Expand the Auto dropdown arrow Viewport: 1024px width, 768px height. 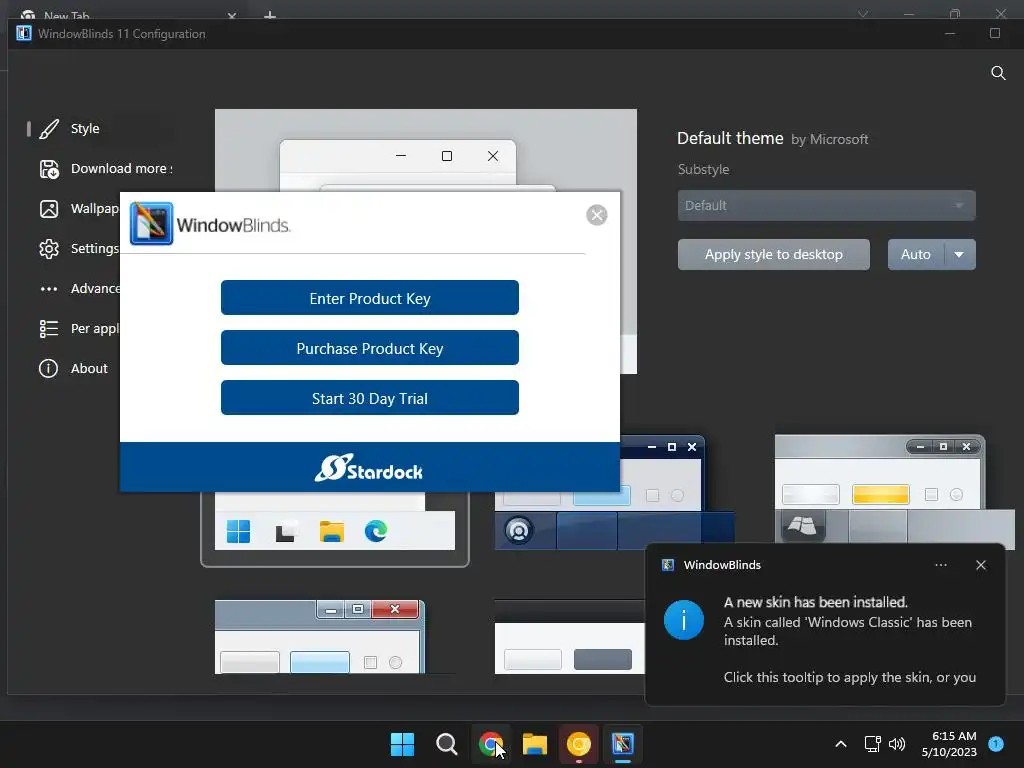[959, 255]
